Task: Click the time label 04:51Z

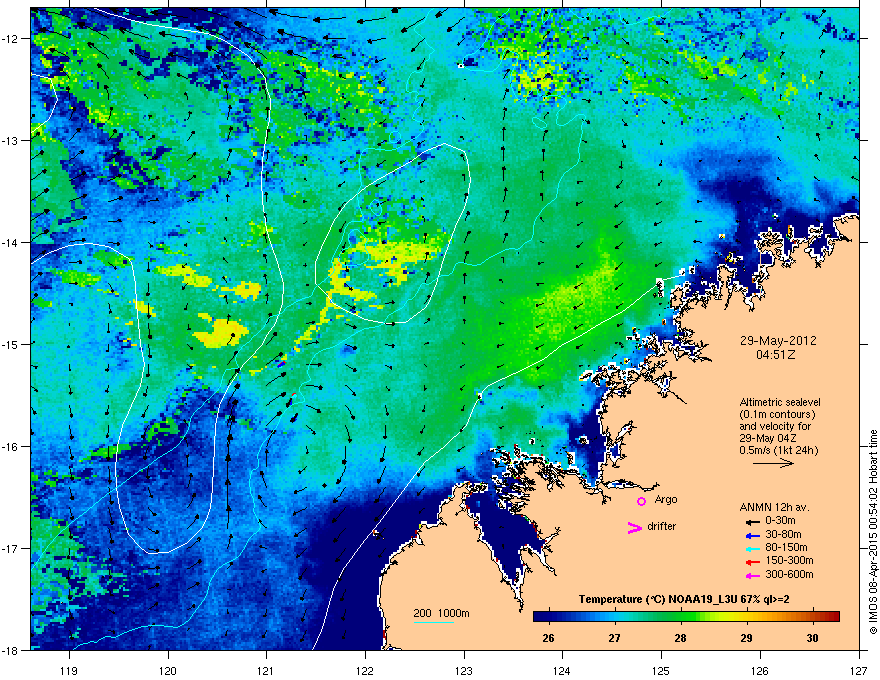Action: pos(776,355)
